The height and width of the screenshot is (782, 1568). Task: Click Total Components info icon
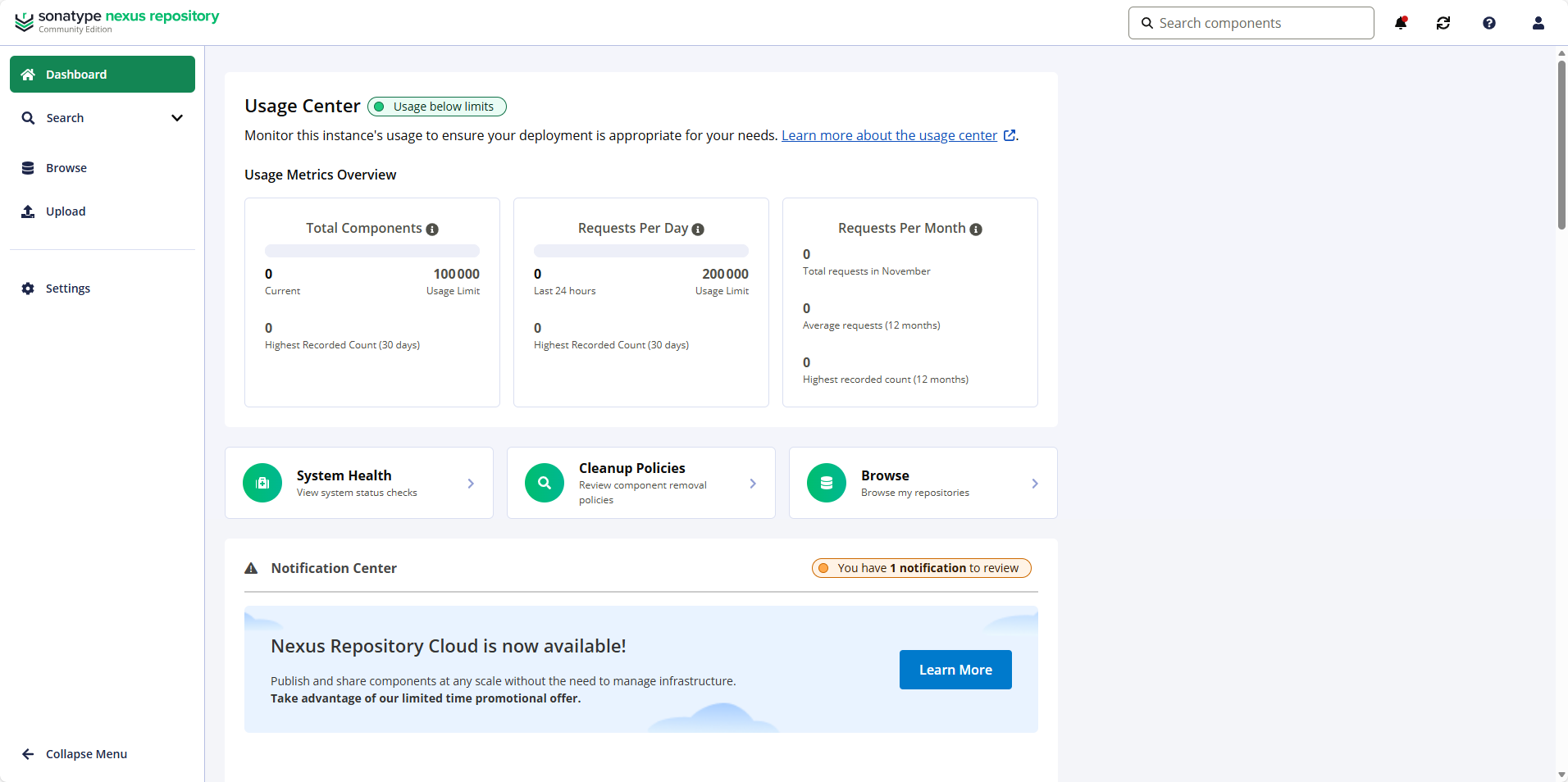[432, 230]
